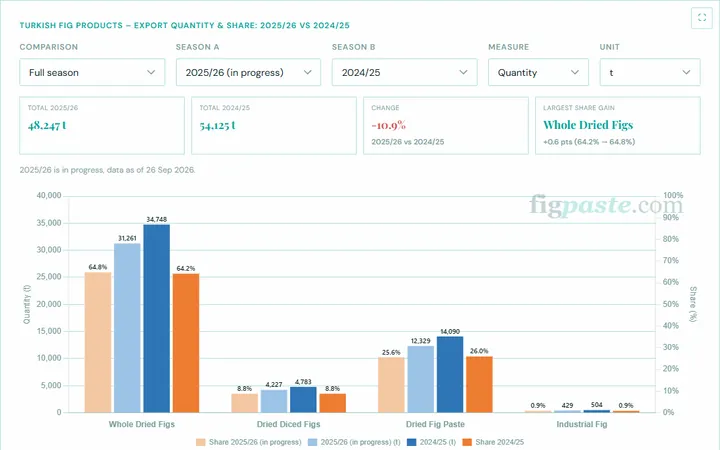
Task: Toggle the Share 2024/25 legend entry
Action: pos(493,442)
